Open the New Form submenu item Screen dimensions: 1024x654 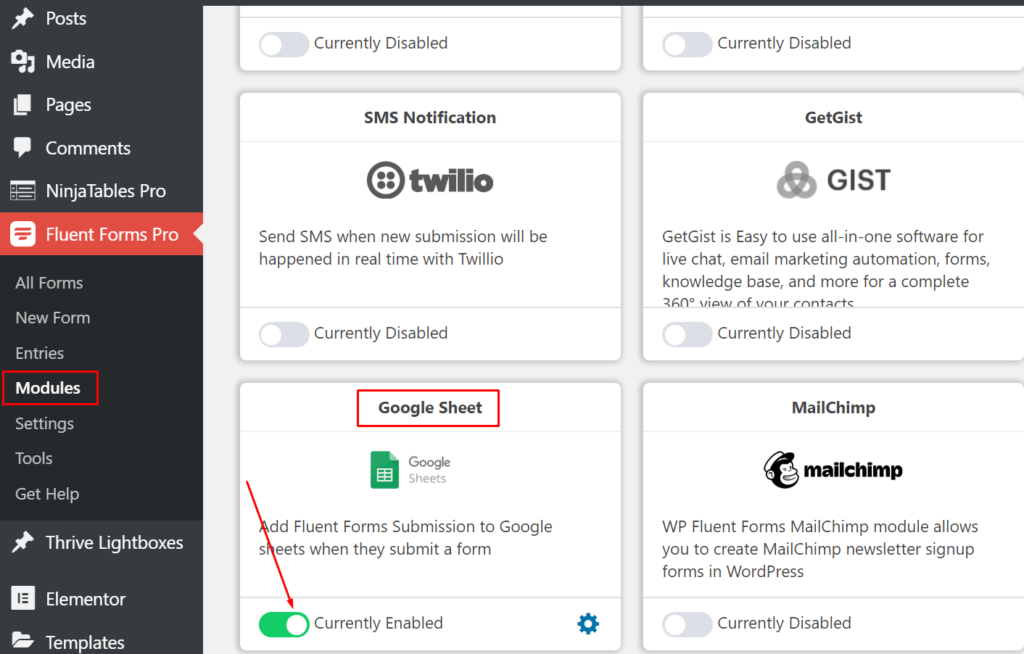pyautogui.click(x=53, y=318)
